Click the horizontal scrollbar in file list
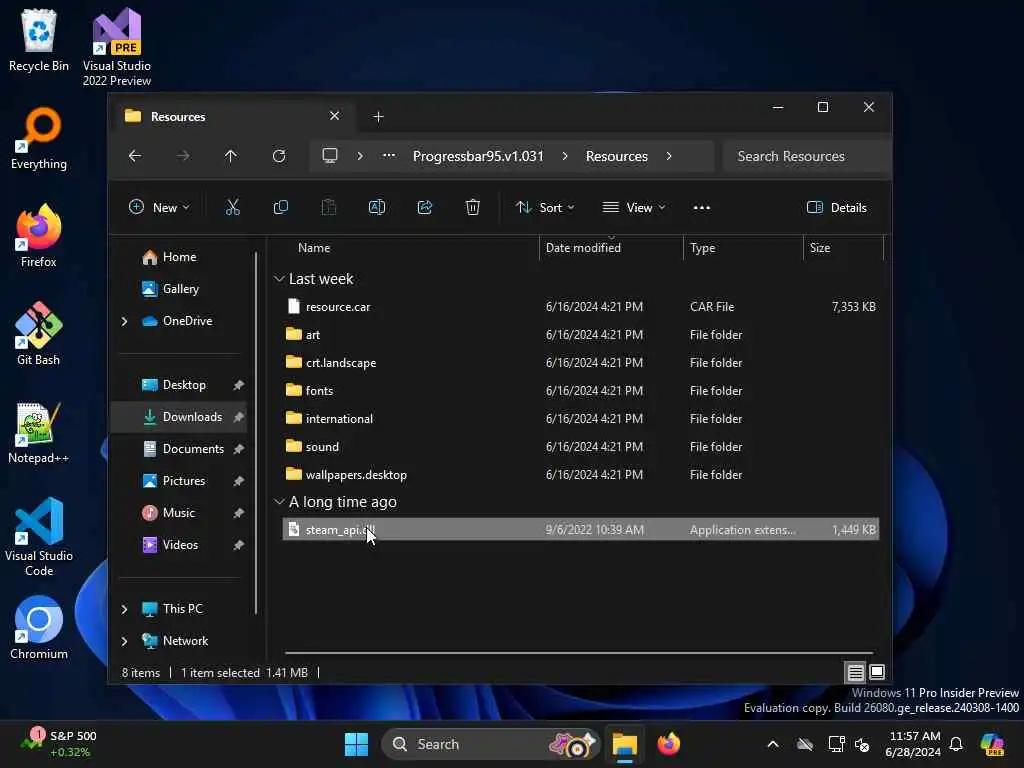This screenshot has height=768, width=1024. (579, 652)
